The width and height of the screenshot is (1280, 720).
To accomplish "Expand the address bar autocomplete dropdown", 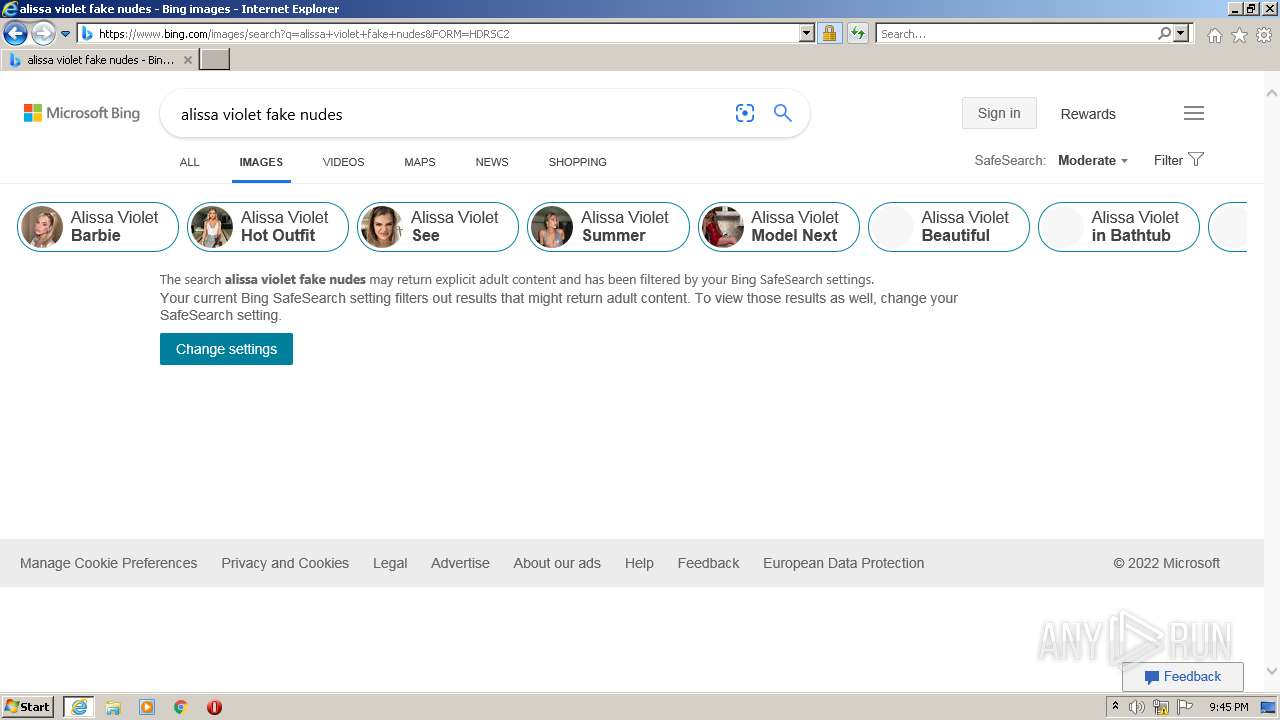I will coord(807,33).
